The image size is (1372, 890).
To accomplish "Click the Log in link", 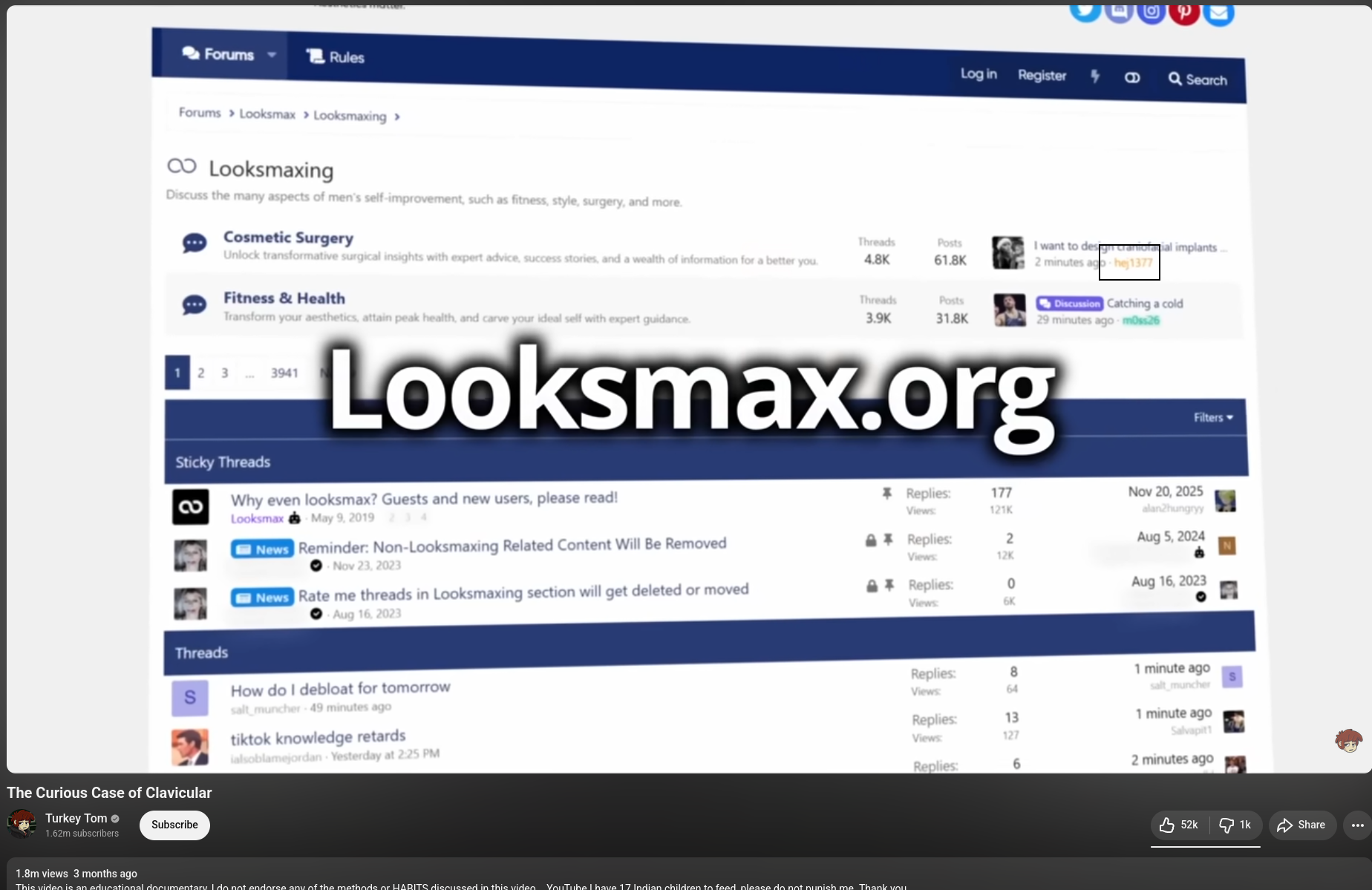I will [978, 74].
